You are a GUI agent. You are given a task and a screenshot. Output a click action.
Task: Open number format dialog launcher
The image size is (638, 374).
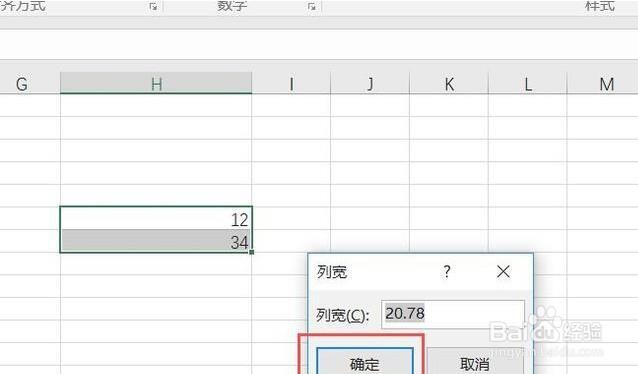312,6
